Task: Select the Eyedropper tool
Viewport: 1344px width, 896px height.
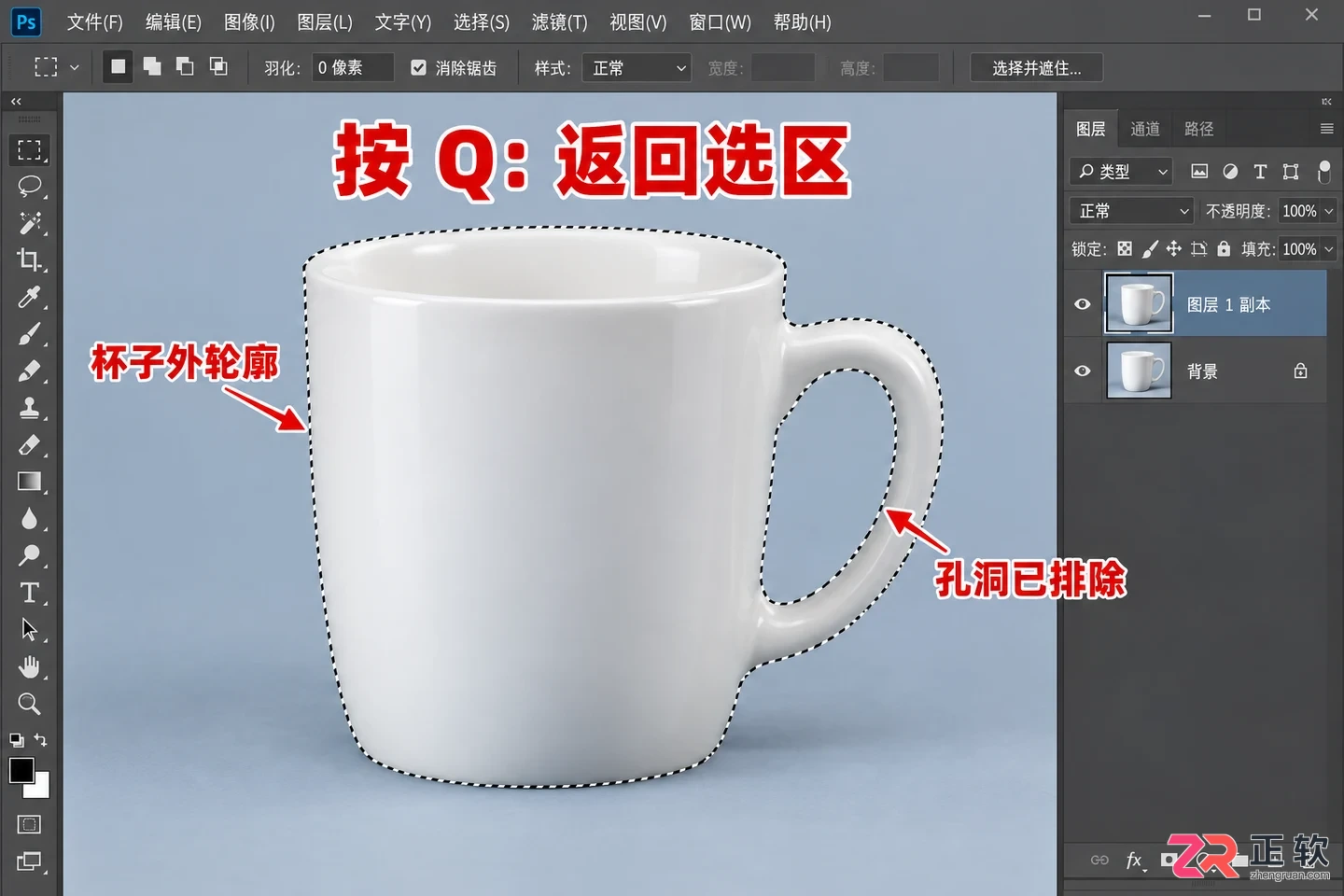Action: 30,297
